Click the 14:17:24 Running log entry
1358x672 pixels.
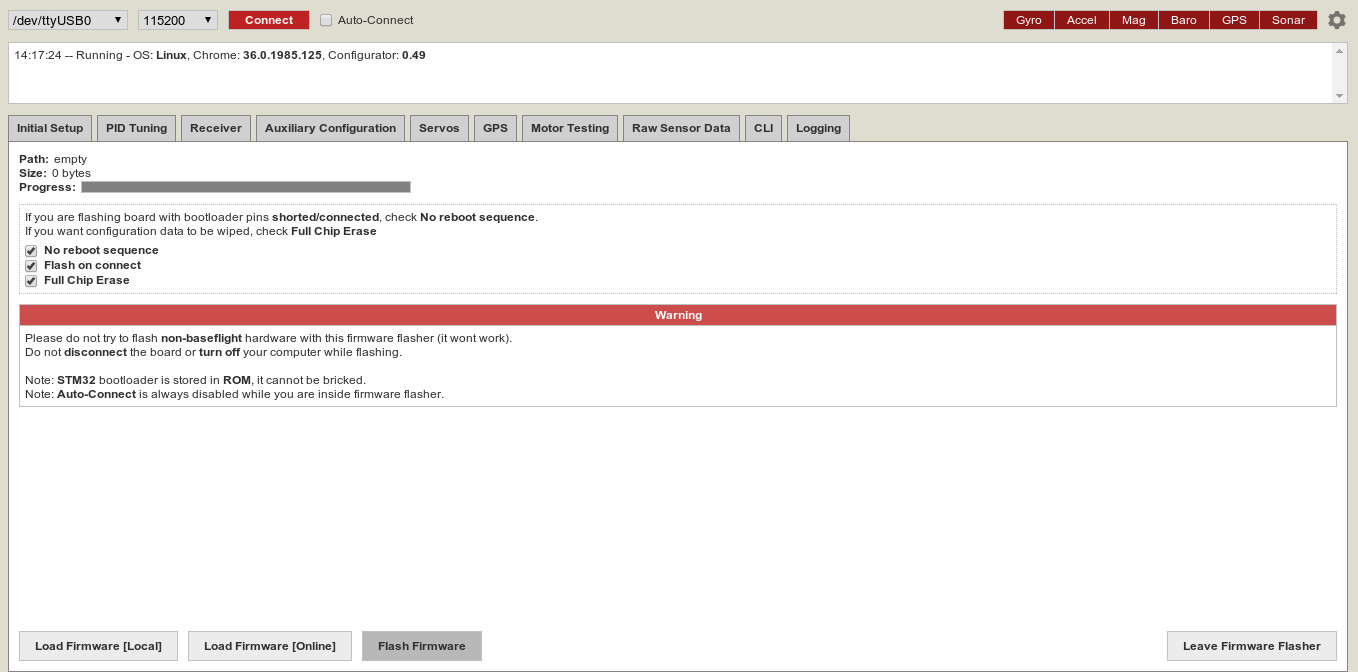click(x=220, y=55)
